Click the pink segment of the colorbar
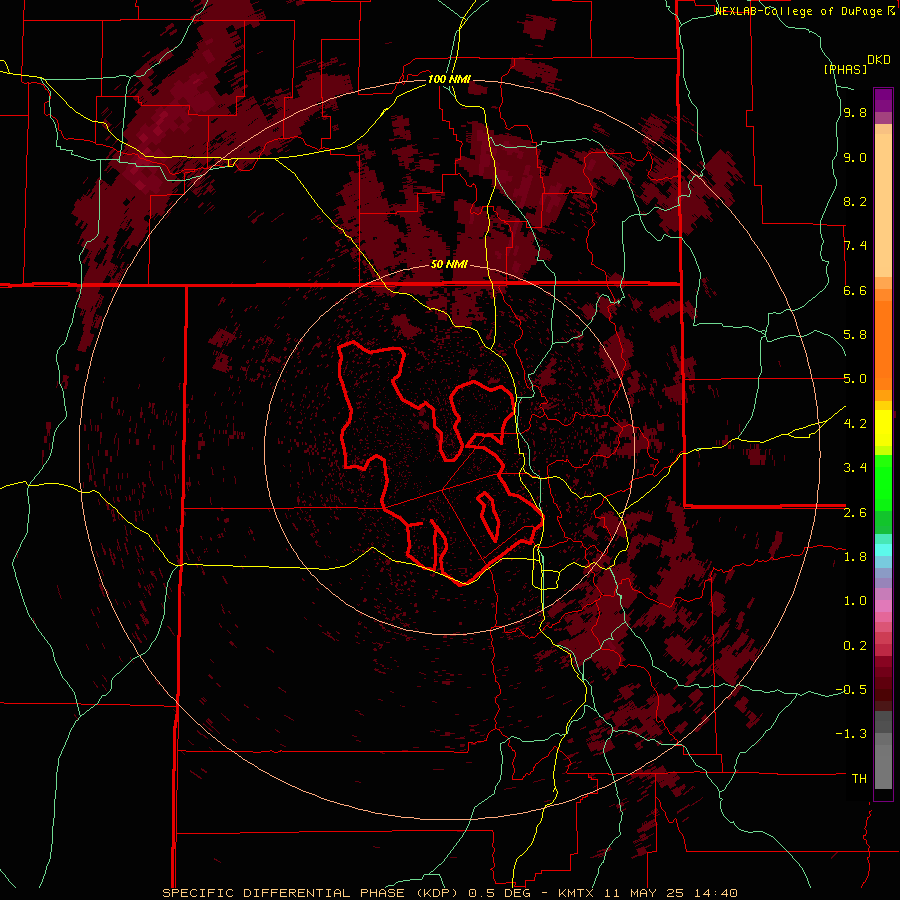This screenshot has width=900, height=900. point(883,606)
